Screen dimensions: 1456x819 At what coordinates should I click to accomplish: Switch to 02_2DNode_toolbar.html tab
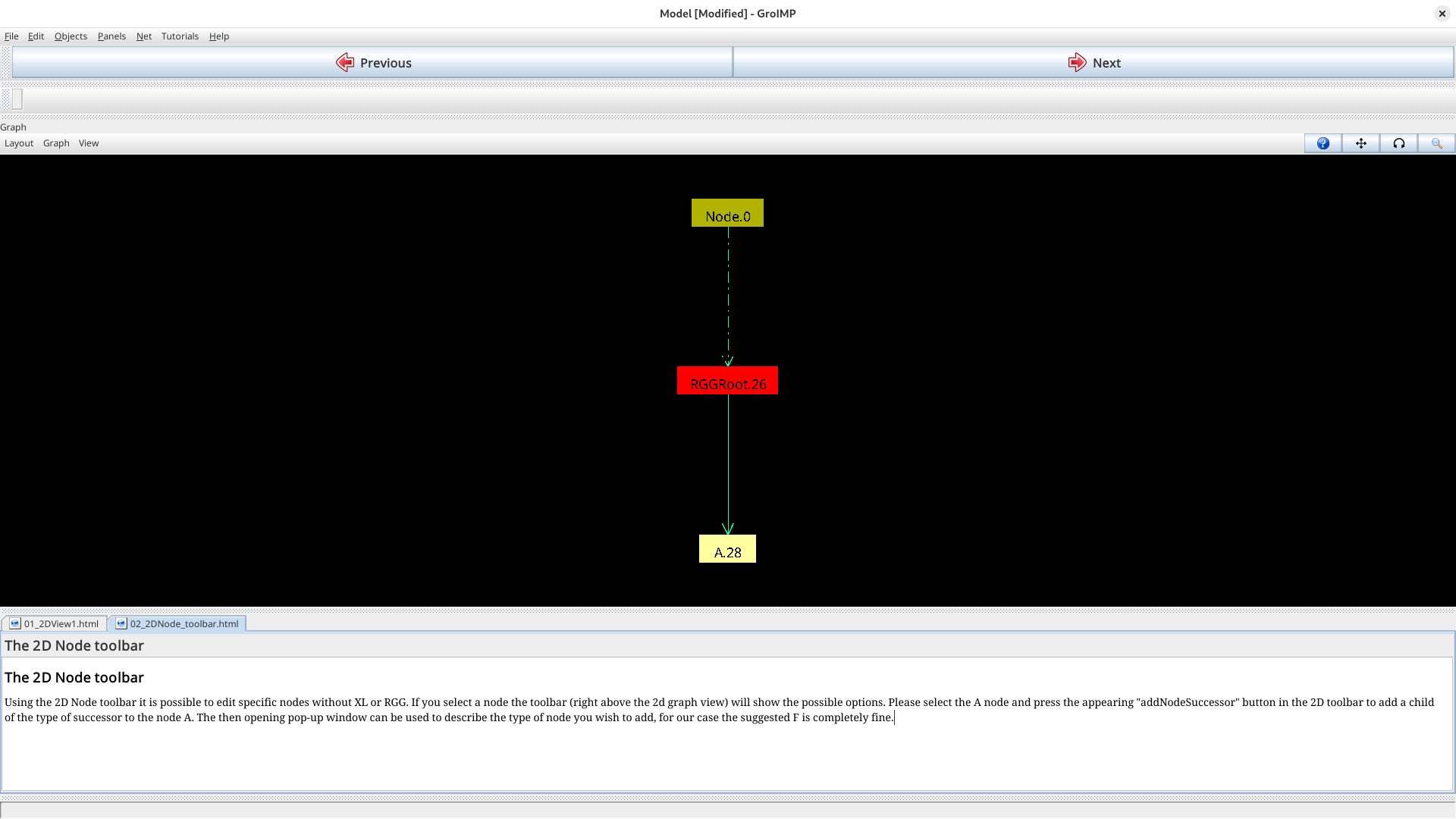tap(177, 623)
